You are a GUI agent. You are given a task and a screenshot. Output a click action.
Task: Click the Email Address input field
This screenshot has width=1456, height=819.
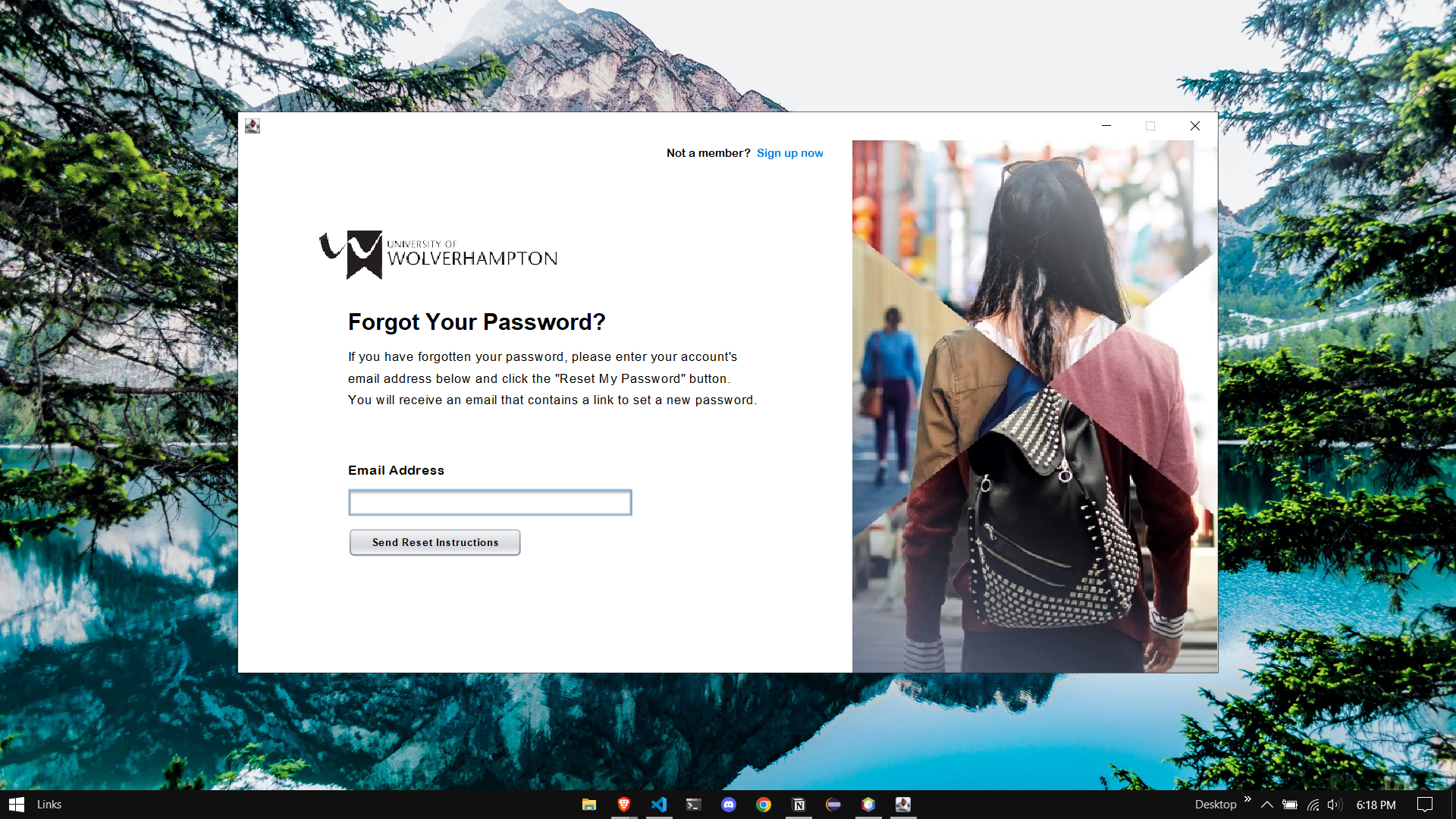(x=490, y=502)
